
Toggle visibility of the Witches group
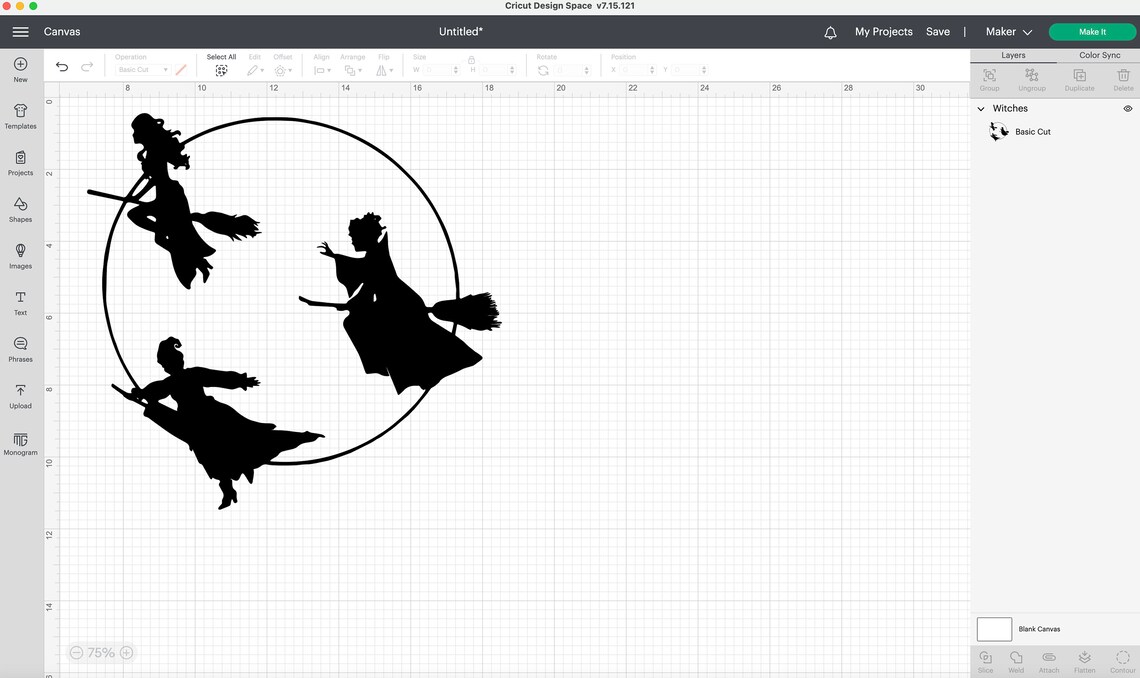(x=1127, y=108)
